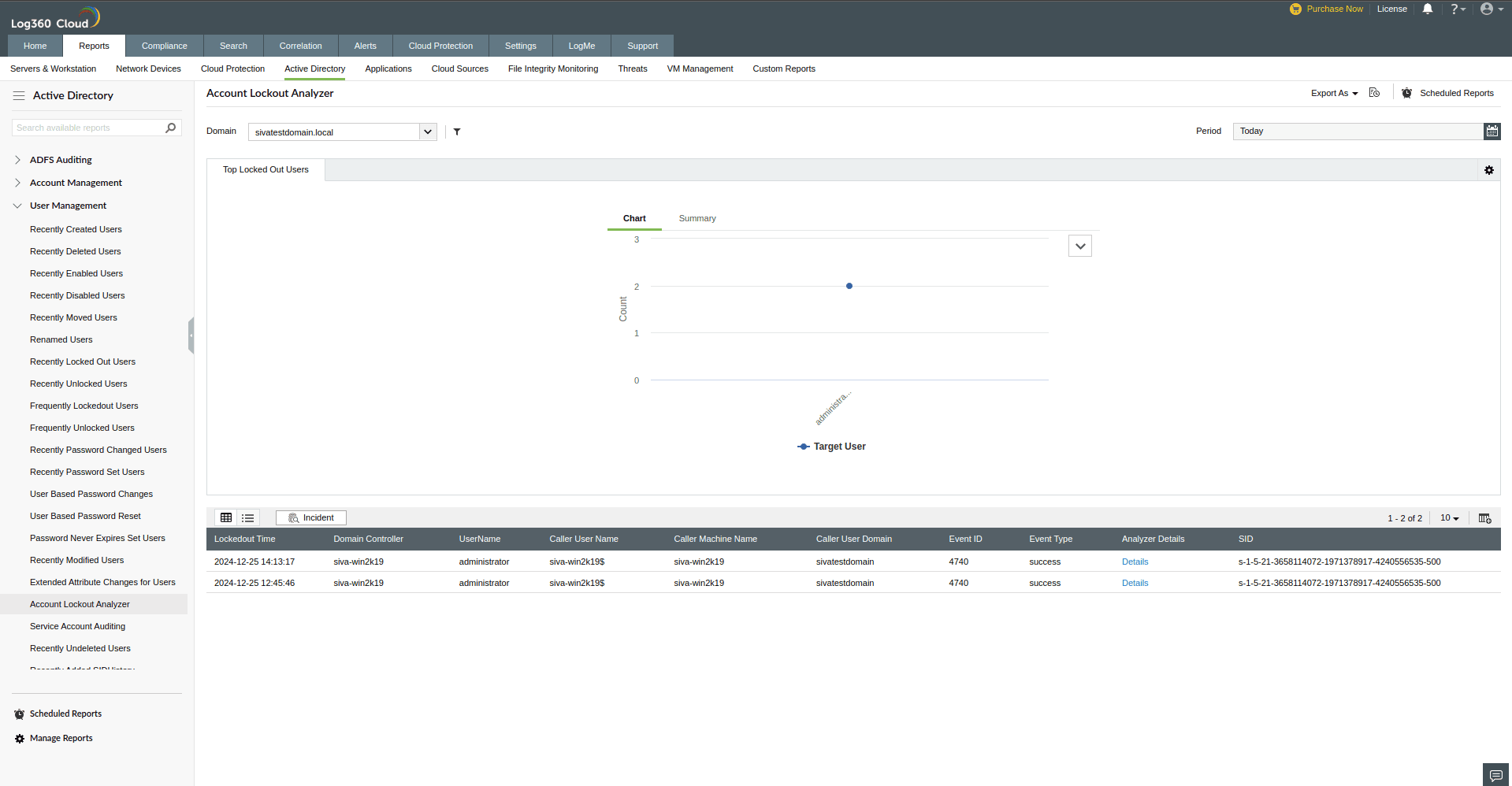
Task: Change rows per page dropdown 10
Action: coord(1450,518)
